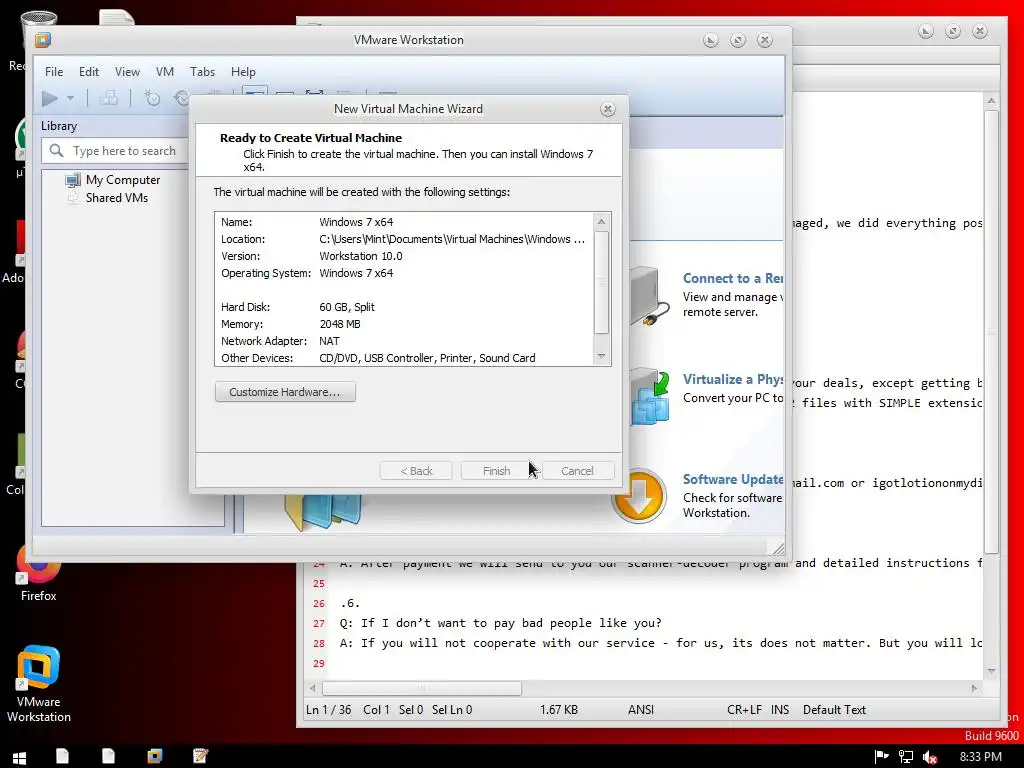
Task: Click the text editor scroll right arrow
Action: (974, 688)
